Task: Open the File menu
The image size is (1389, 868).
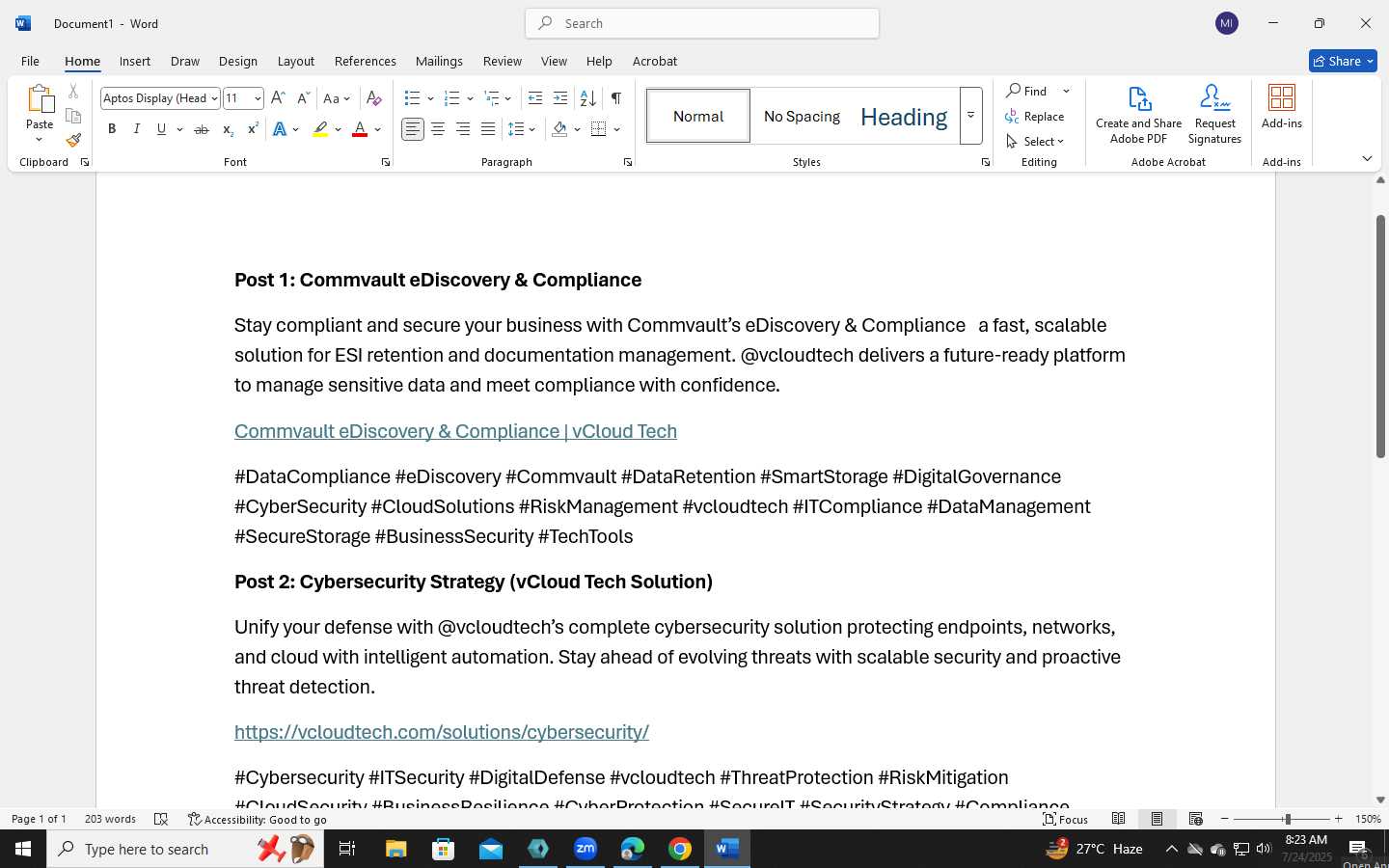Action: coord(30,61)
